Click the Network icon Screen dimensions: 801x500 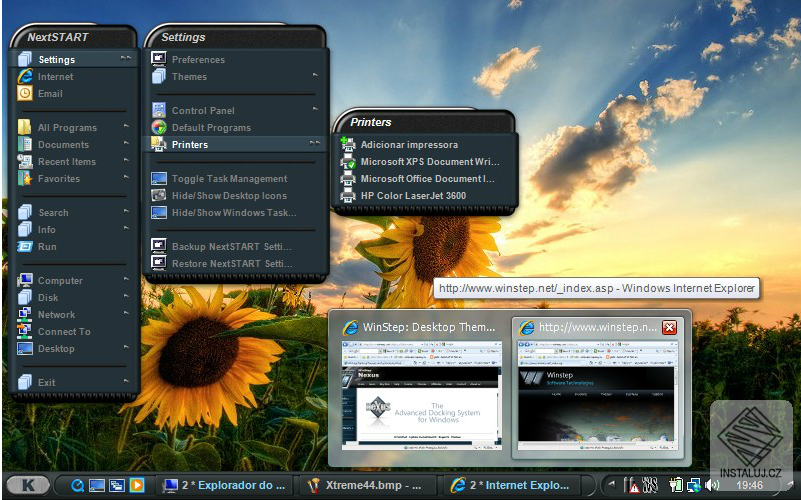click(25, 314)
